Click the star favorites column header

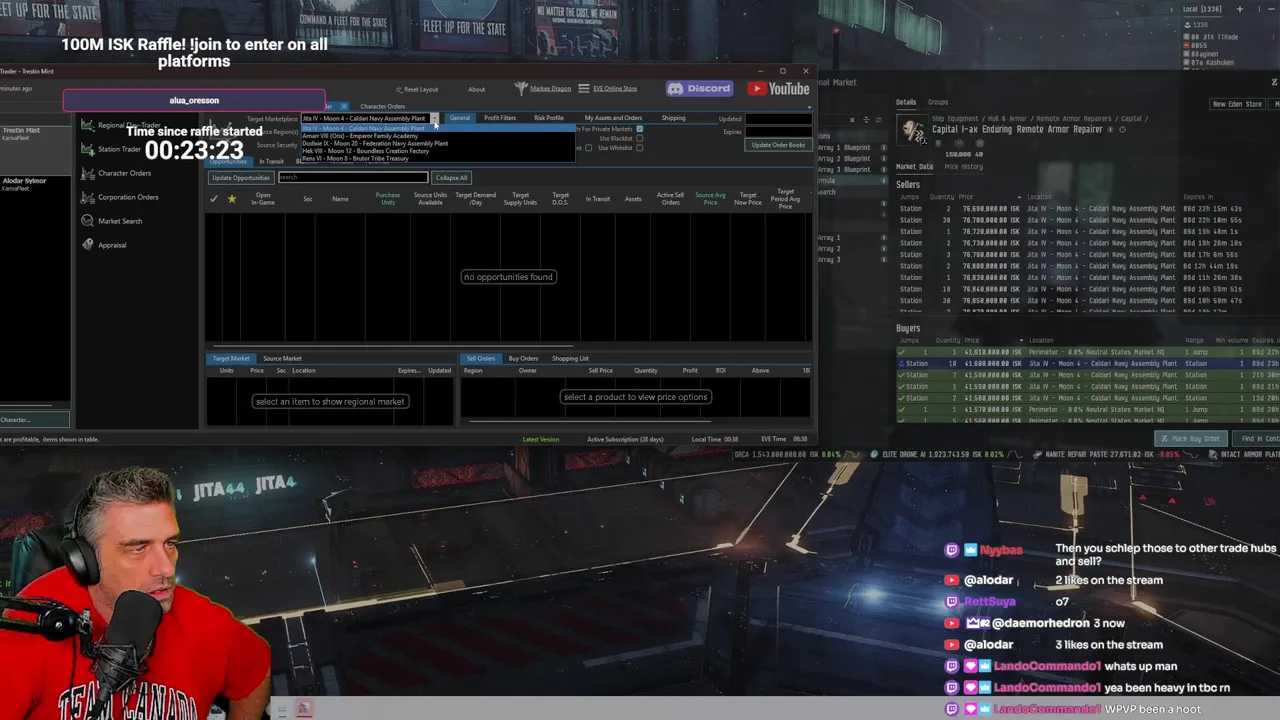click(232, 199)
